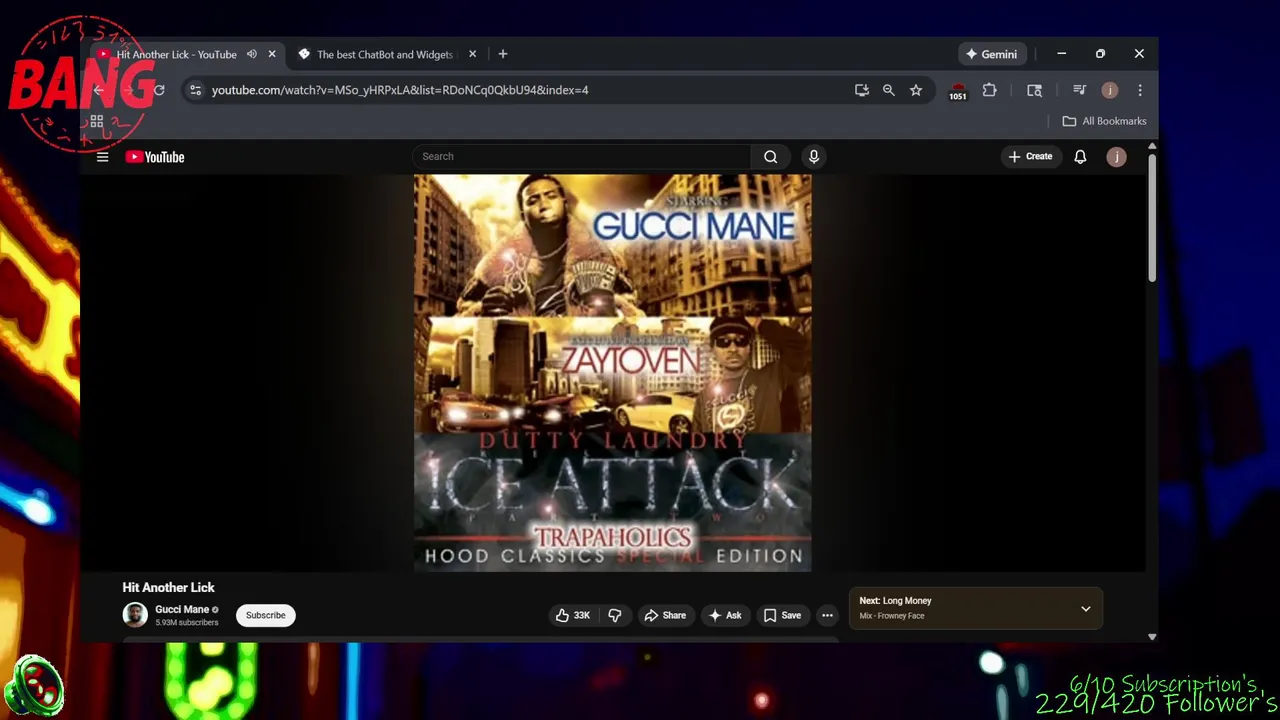
Task: Click inside the YouTube Search field
Action: 581,157
